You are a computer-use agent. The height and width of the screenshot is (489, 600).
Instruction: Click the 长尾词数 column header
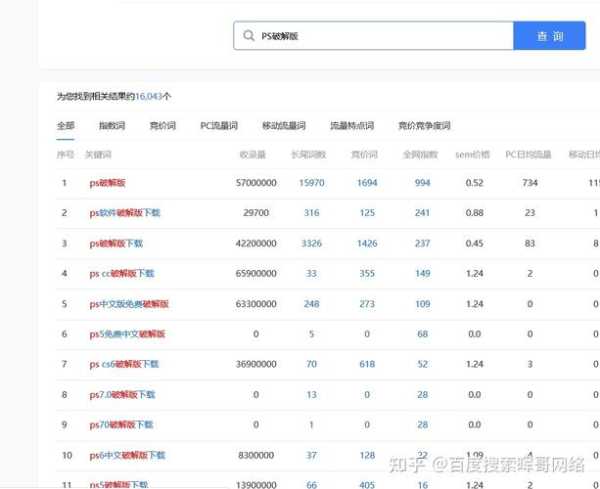308,155
